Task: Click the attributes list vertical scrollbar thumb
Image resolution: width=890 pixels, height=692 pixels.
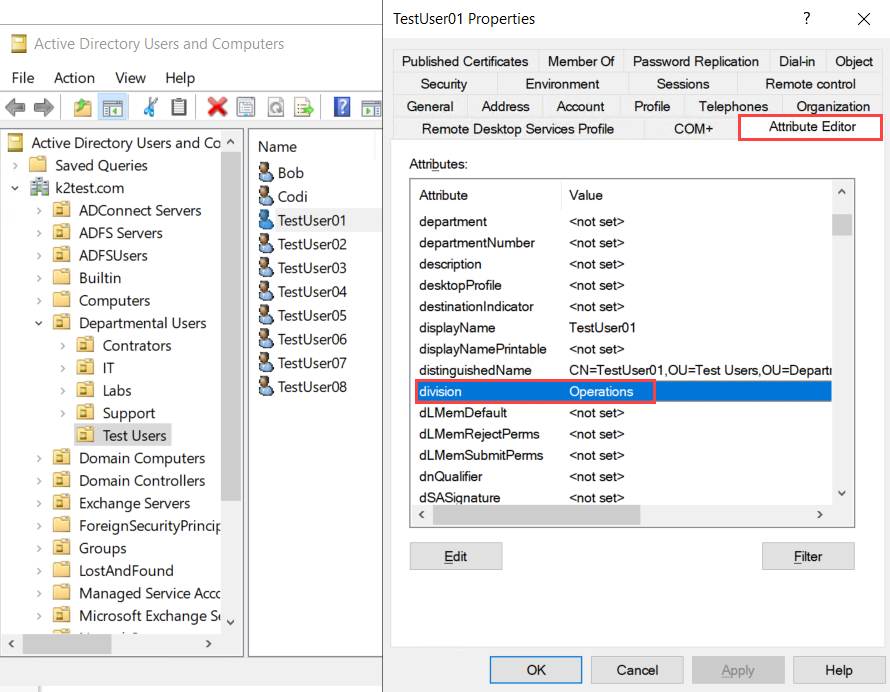Action: (x=842, y=224)
